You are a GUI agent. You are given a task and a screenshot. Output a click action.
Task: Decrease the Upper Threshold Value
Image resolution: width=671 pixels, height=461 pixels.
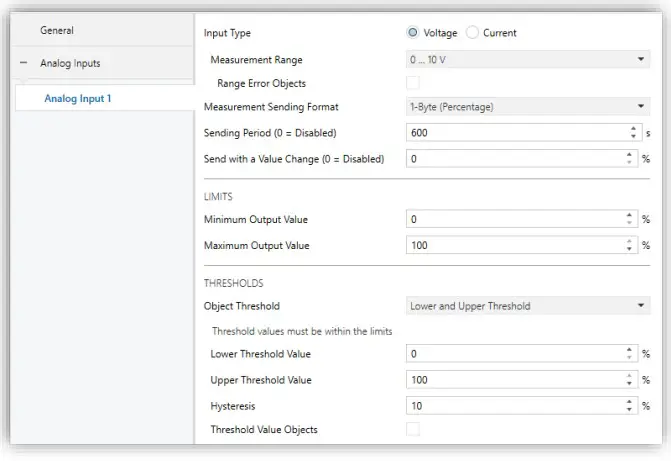coord(629,384)
